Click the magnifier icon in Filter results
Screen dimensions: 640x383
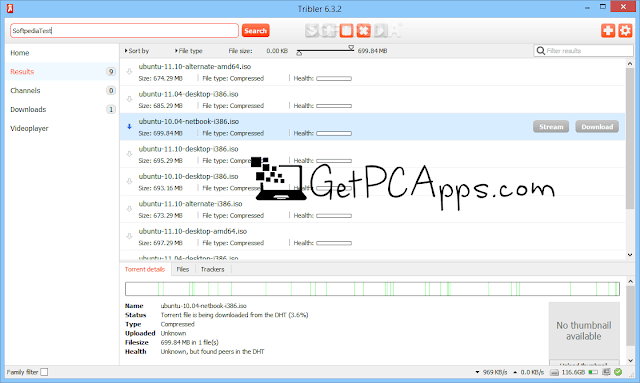pyautogui.click(x=540, y=51)
